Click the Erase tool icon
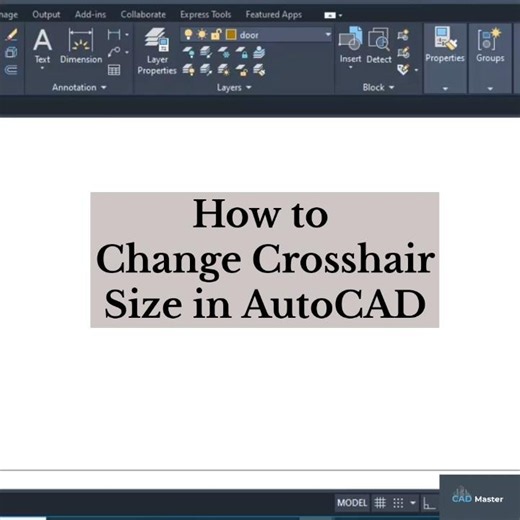The image size is (520, 520). 11,35
